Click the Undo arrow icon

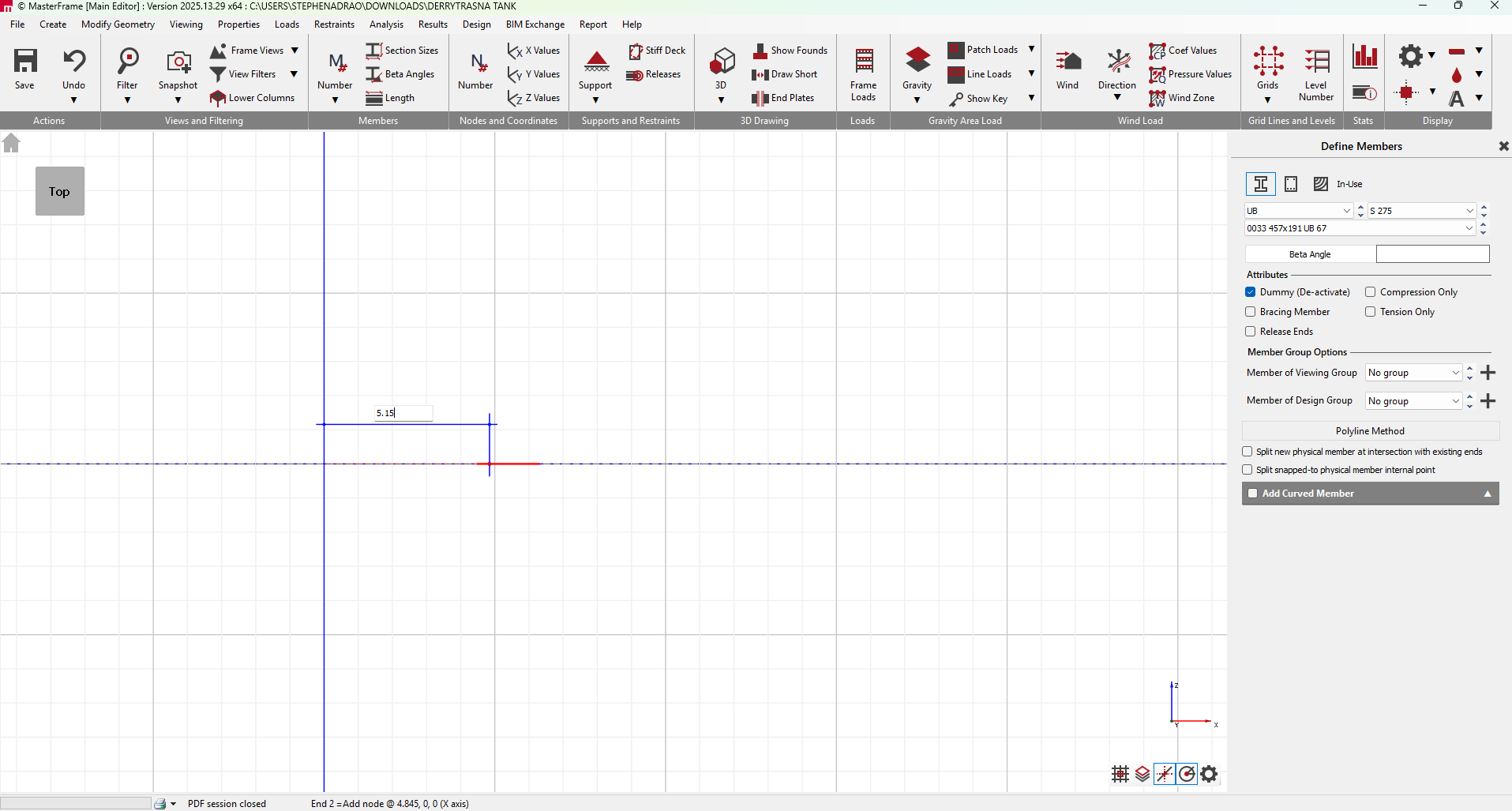coord(73,62)
